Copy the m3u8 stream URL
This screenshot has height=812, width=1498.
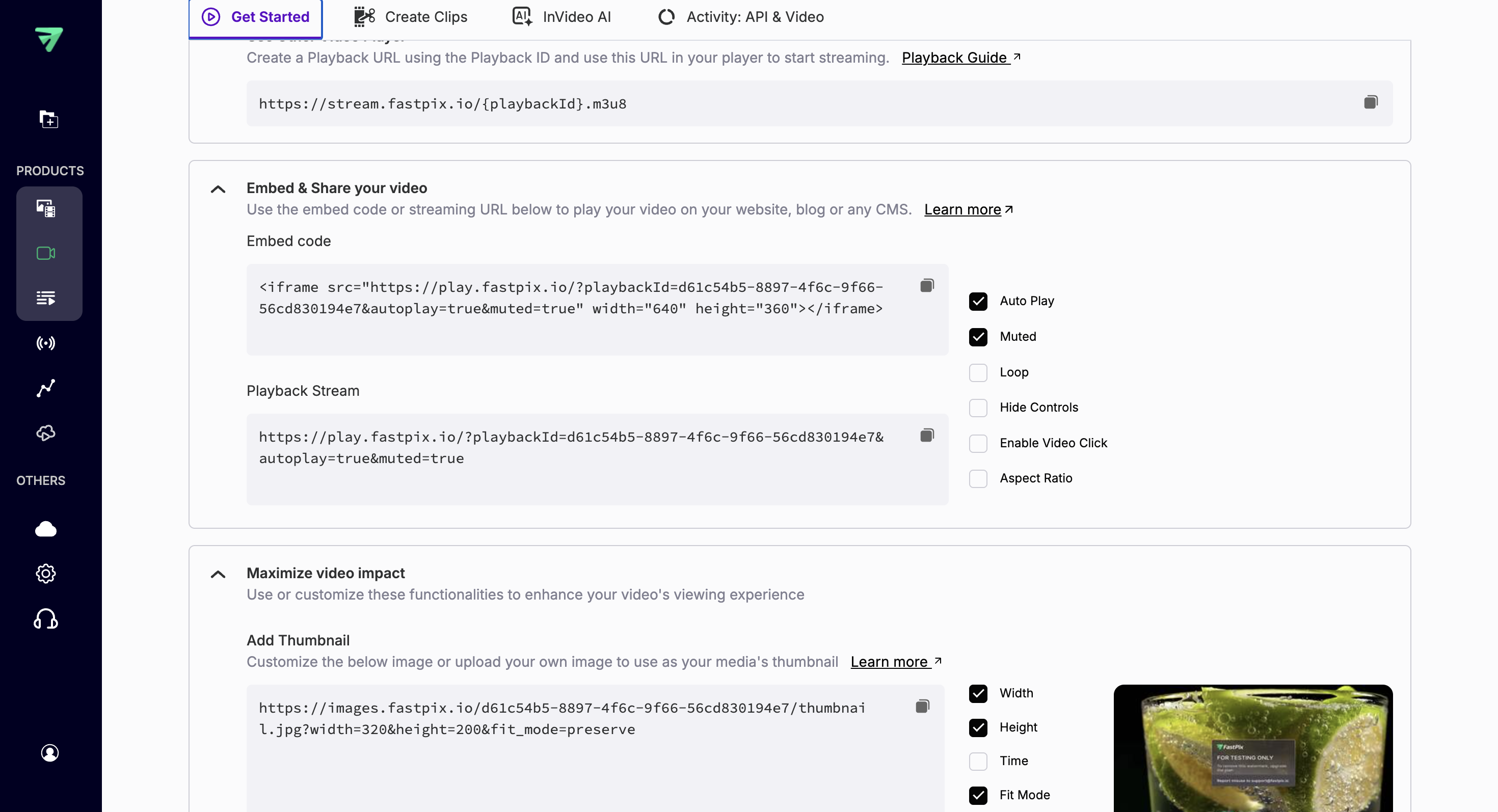pyautogui.click(x=1371, y=102)
